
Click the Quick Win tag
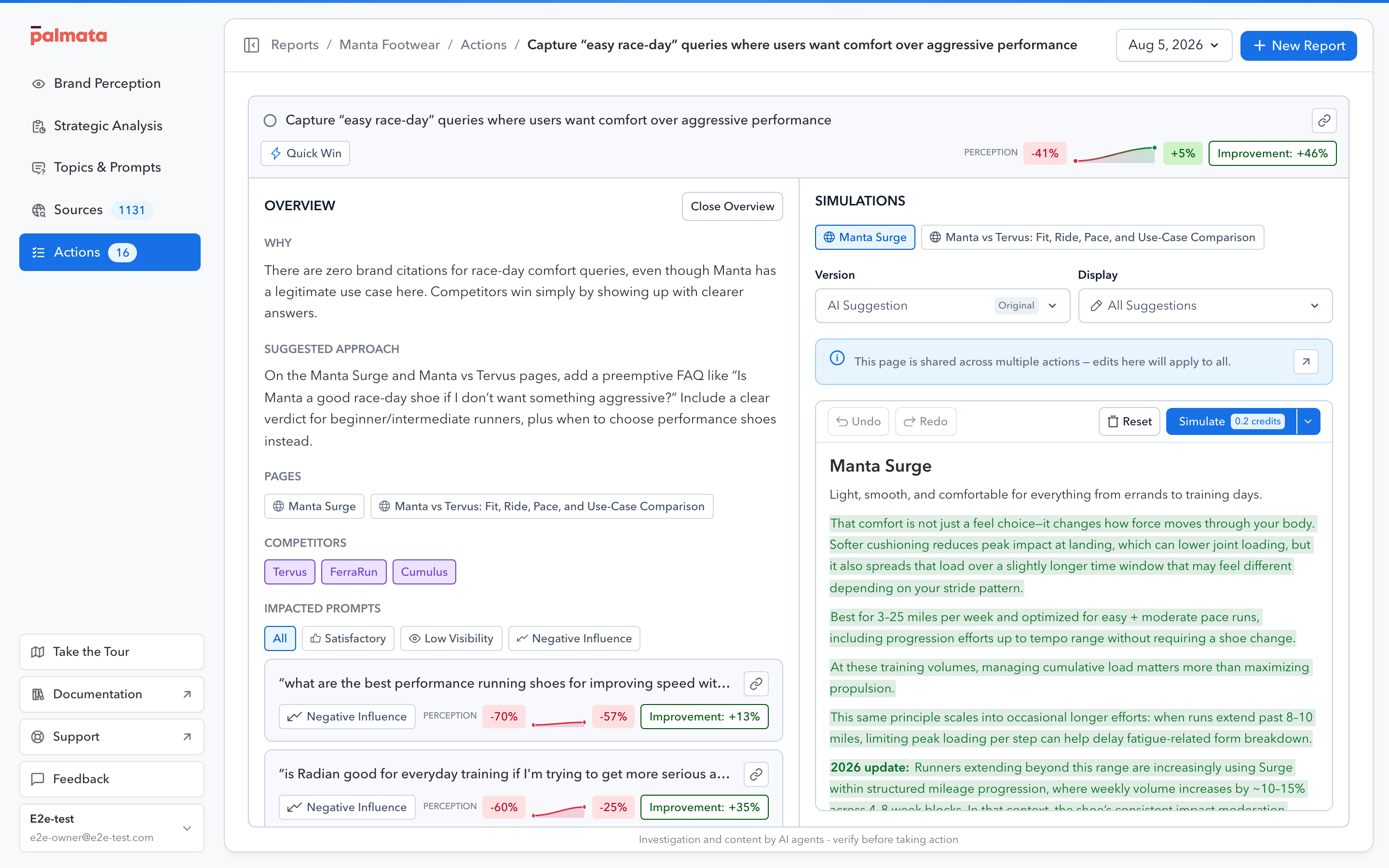305,153
